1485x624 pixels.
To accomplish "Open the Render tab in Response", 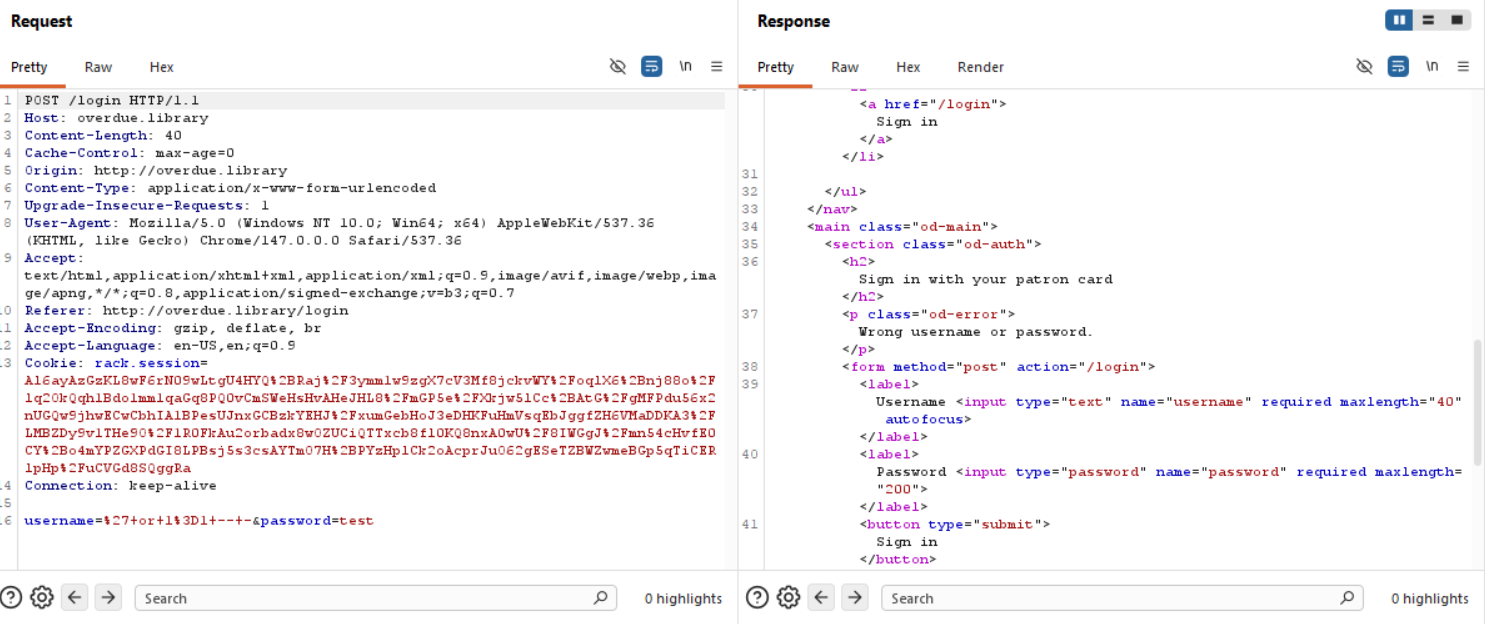I will [980, 67].
